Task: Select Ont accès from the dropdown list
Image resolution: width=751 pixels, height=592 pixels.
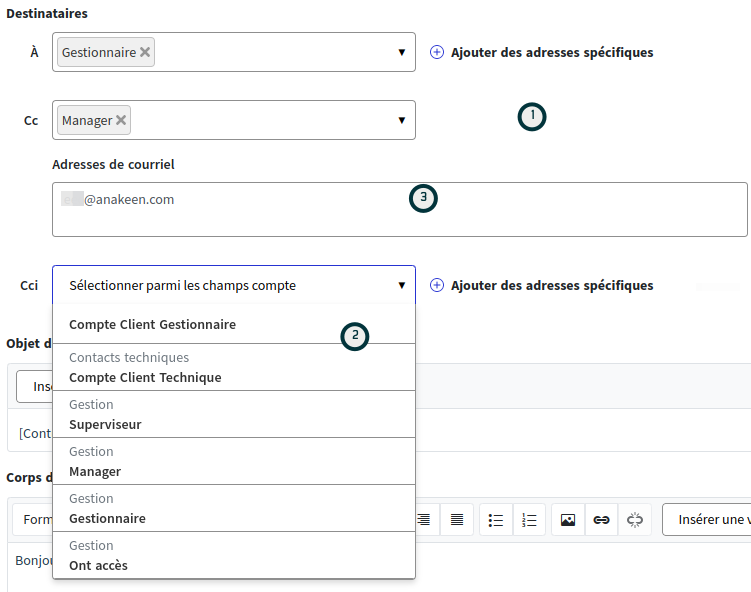Action: click(x=98, y=565)
